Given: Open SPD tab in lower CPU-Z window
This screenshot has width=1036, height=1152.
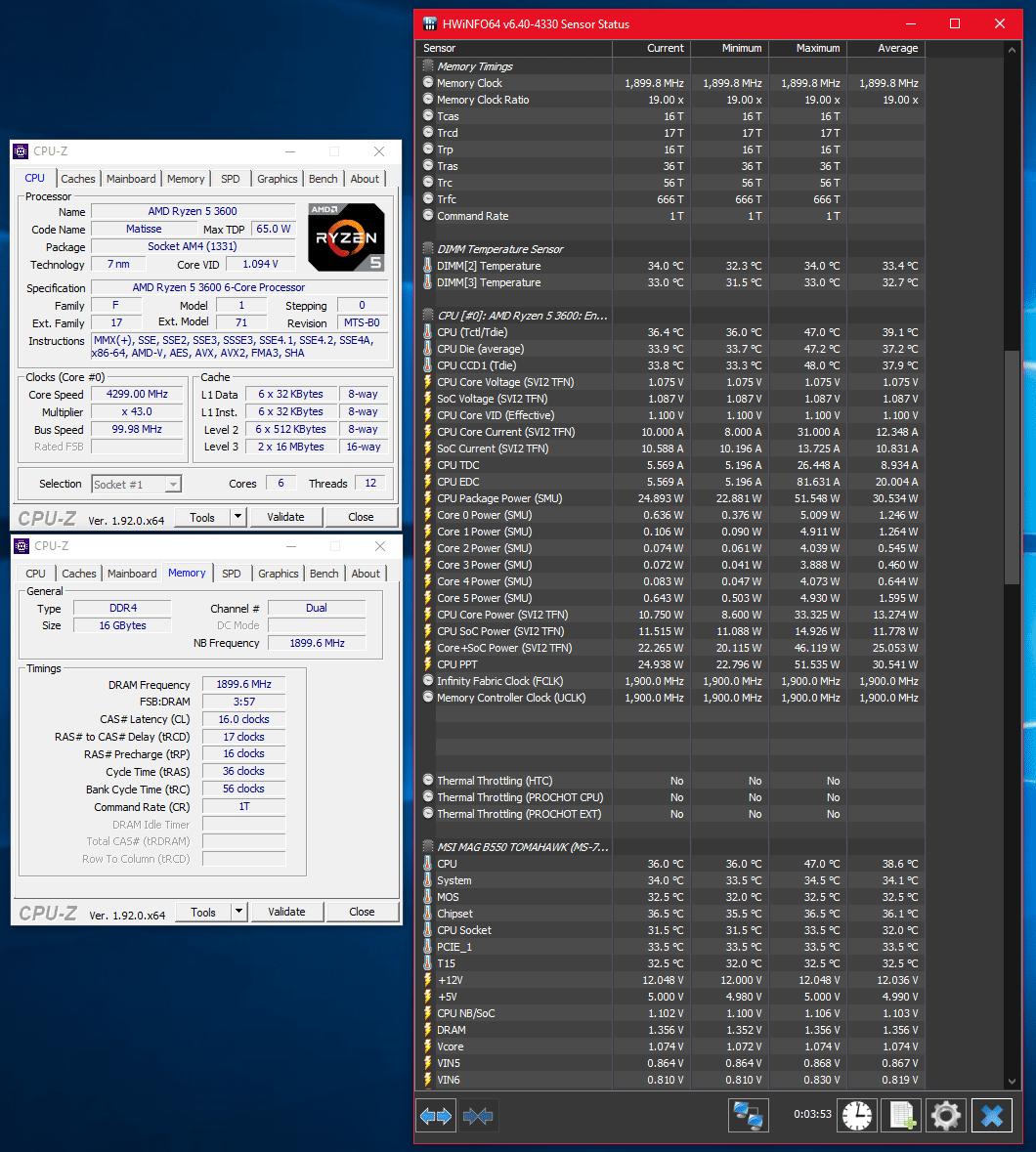Looking at the screenshot, I should [x=232, y=573].
